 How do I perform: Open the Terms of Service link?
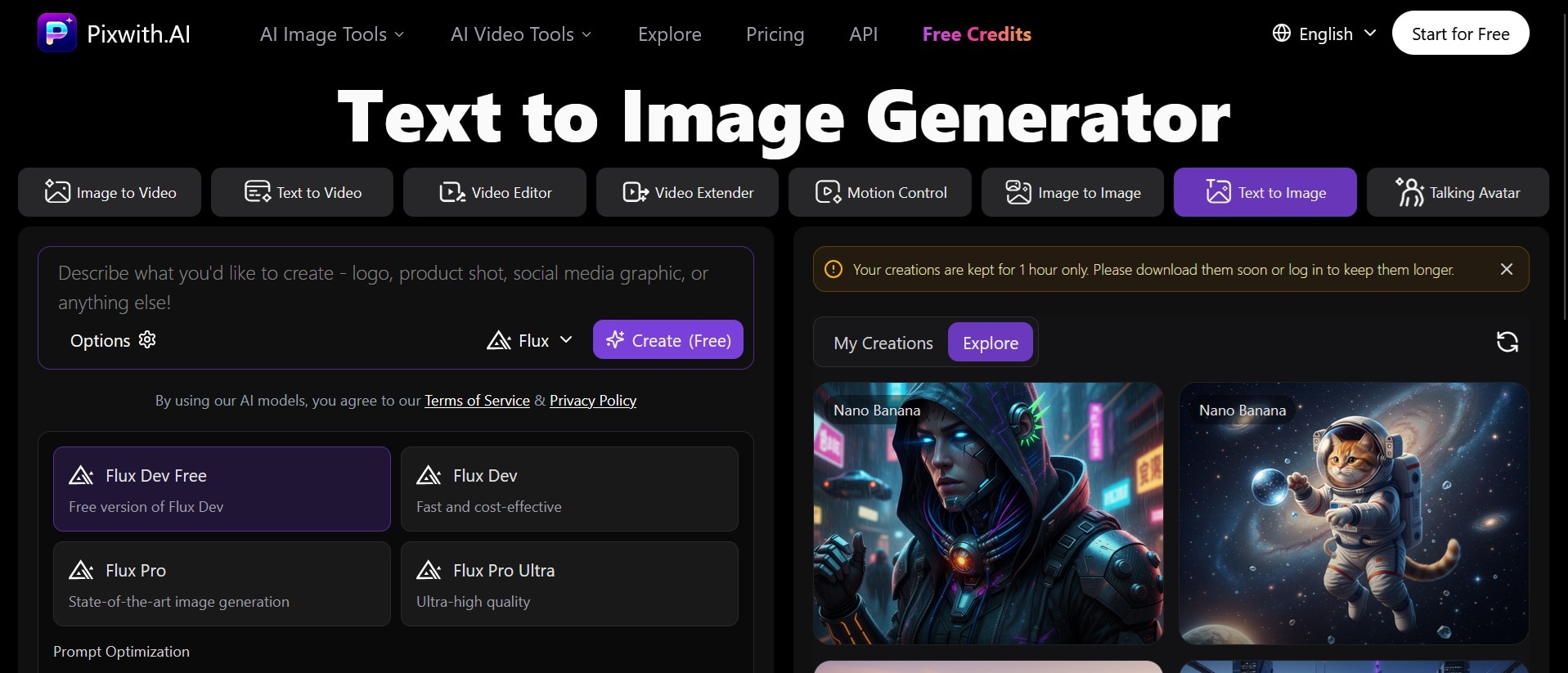tap(477, 401)
